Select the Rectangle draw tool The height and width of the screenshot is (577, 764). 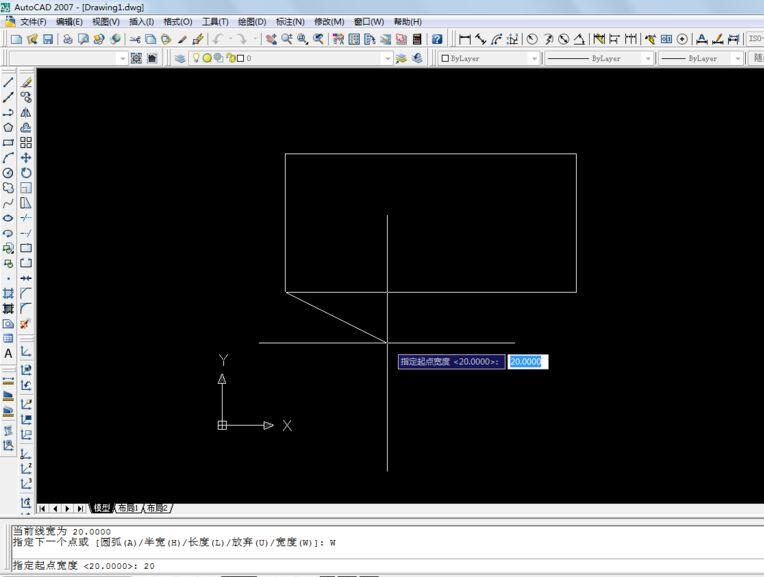[8, 143]
